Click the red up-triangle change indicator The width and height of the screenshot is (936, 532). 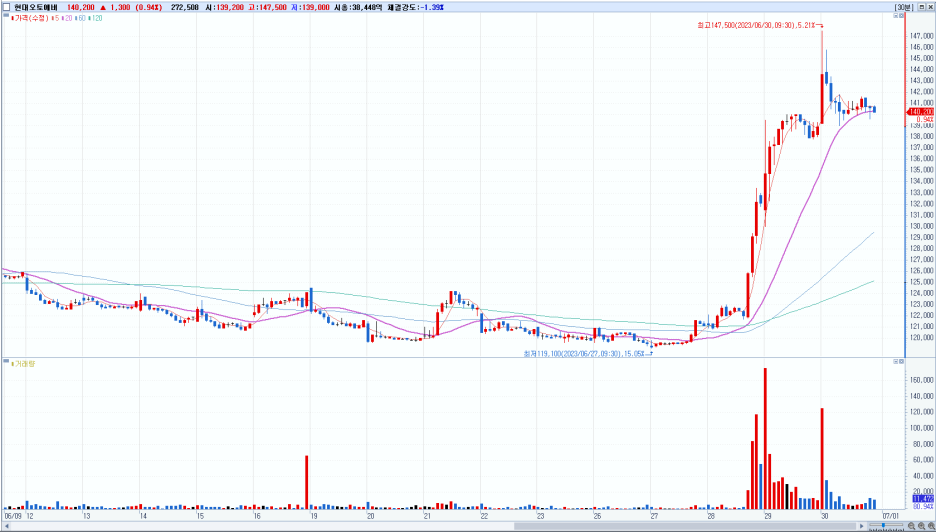tap(103, 8)
